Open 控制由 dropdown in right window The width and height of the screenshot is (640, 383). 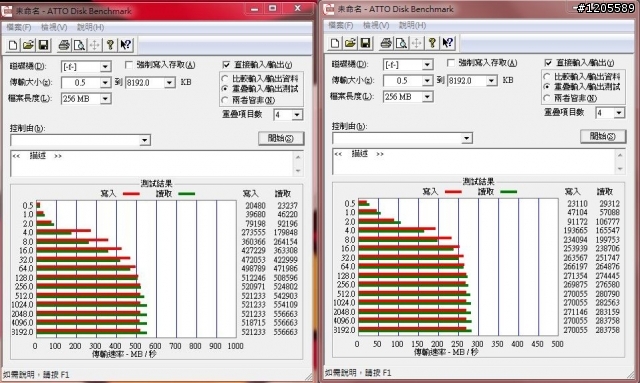pos(467,138)
